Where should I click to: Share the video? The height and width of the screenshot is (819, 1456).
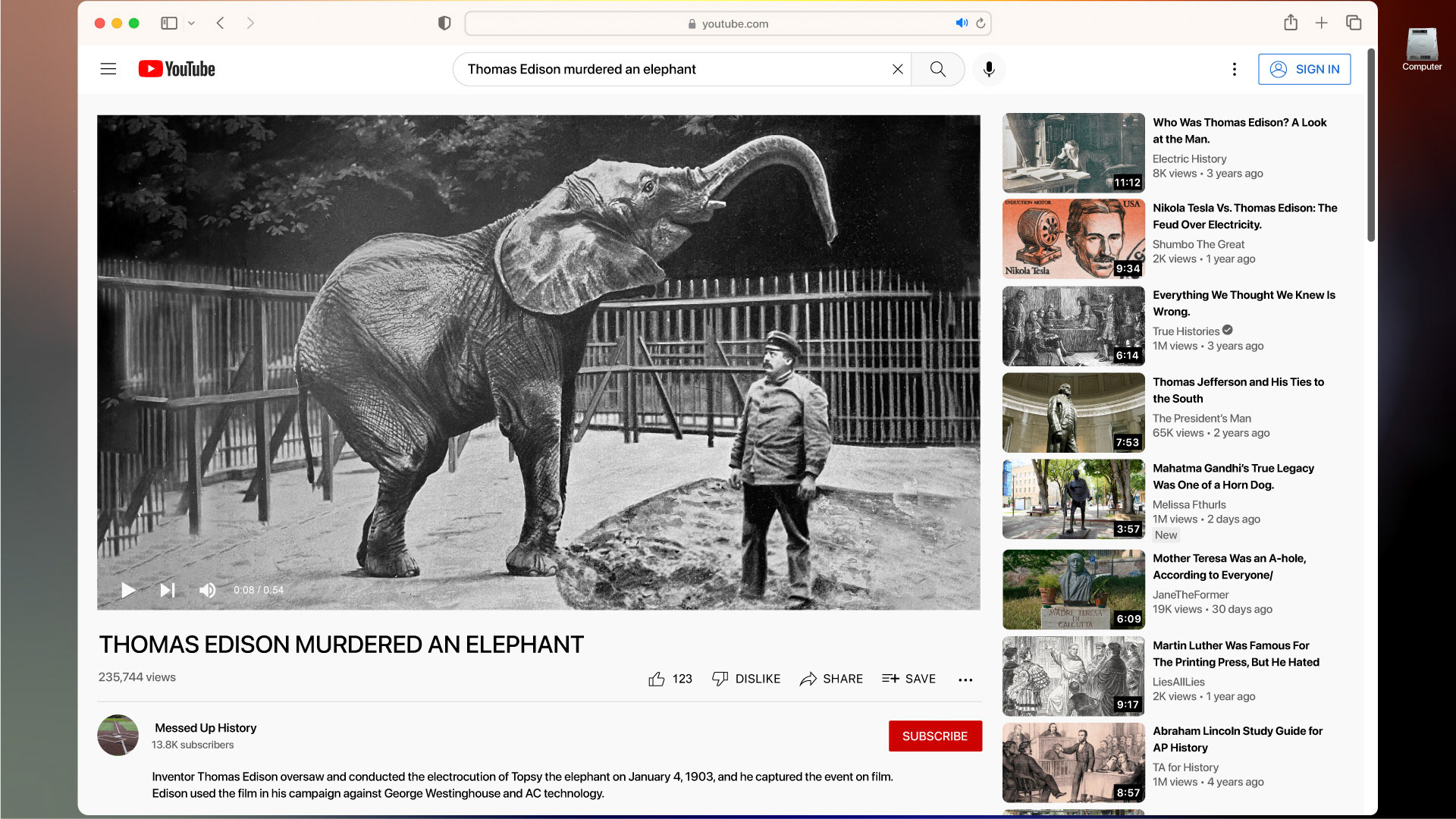pyautogui.click(x=831, y=679)
